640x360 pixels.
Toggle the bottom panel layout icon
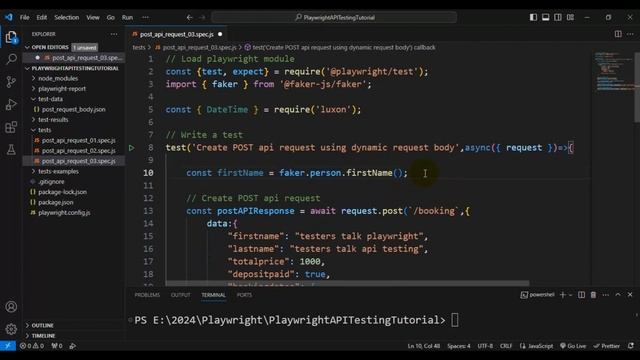(545, 17)
